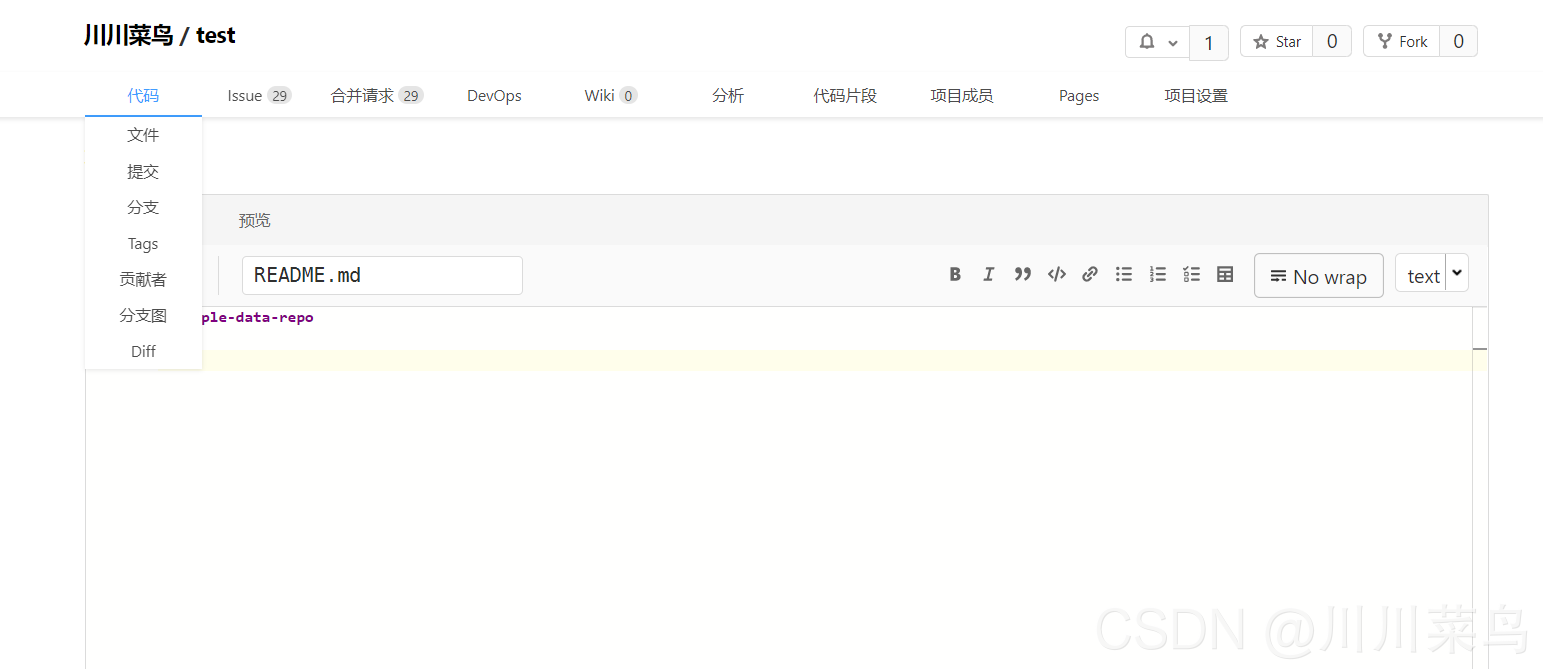Insert a table using the table icon
The image size is (1543, 669).
pos(1225,275)
